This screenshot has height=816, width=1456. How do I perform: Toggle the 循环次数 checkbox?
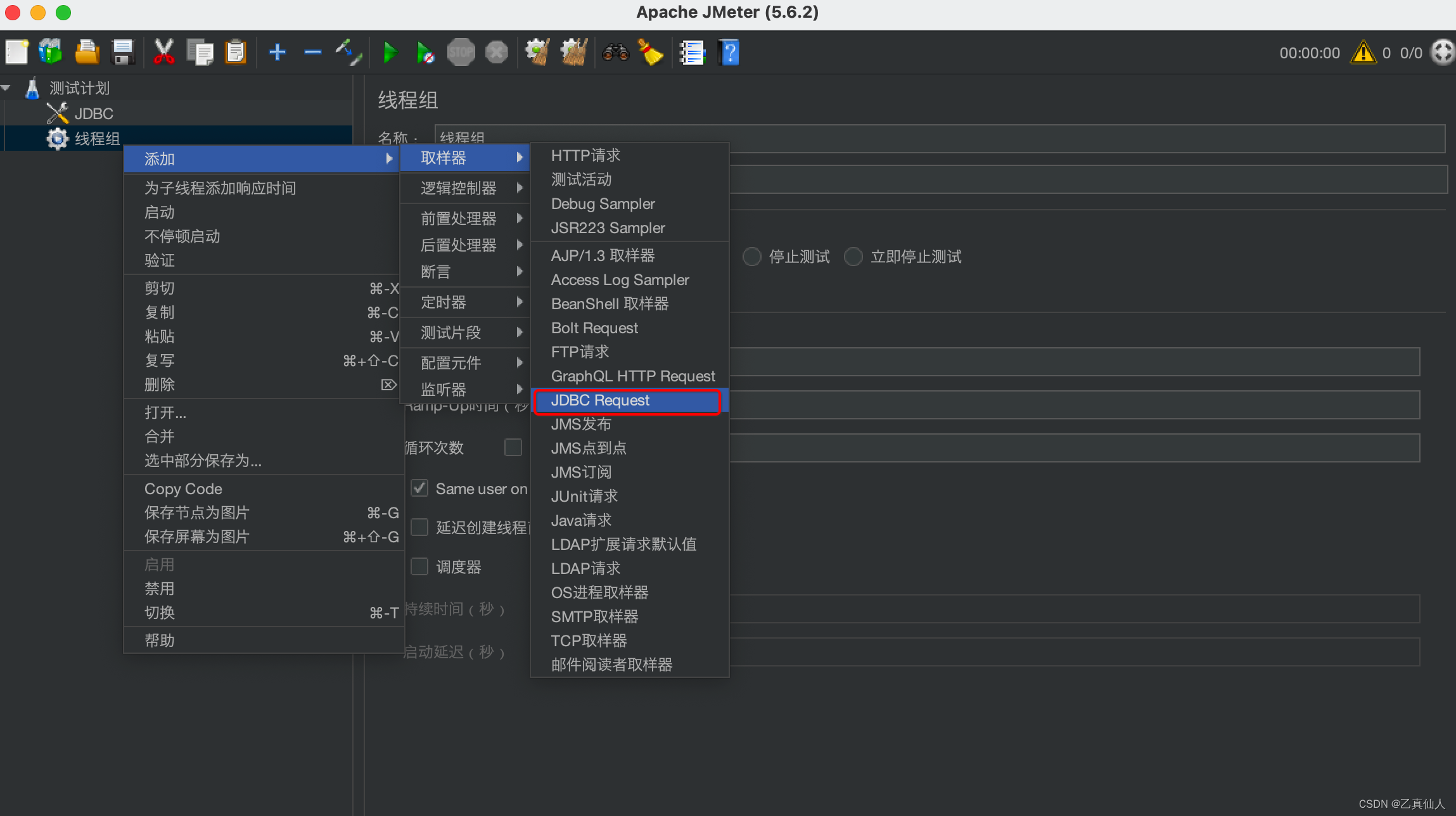coord(513,447)
